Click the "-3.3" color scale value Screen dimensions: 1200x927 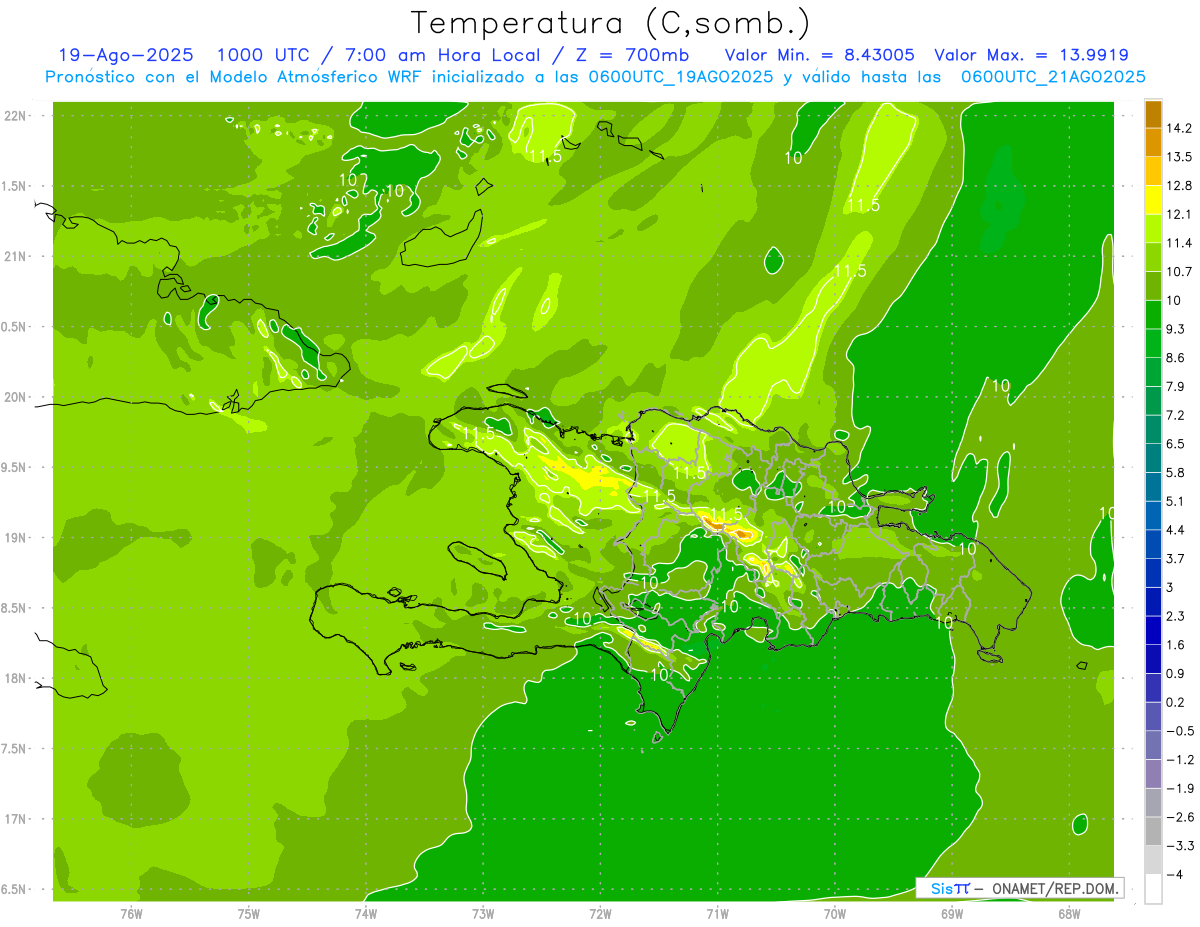coord(1178,846)
